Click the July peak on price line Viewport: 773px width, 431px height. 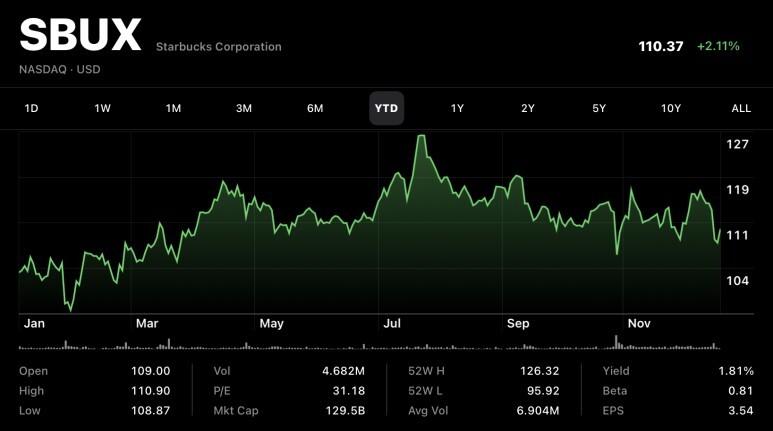click(x=421, y=136)
